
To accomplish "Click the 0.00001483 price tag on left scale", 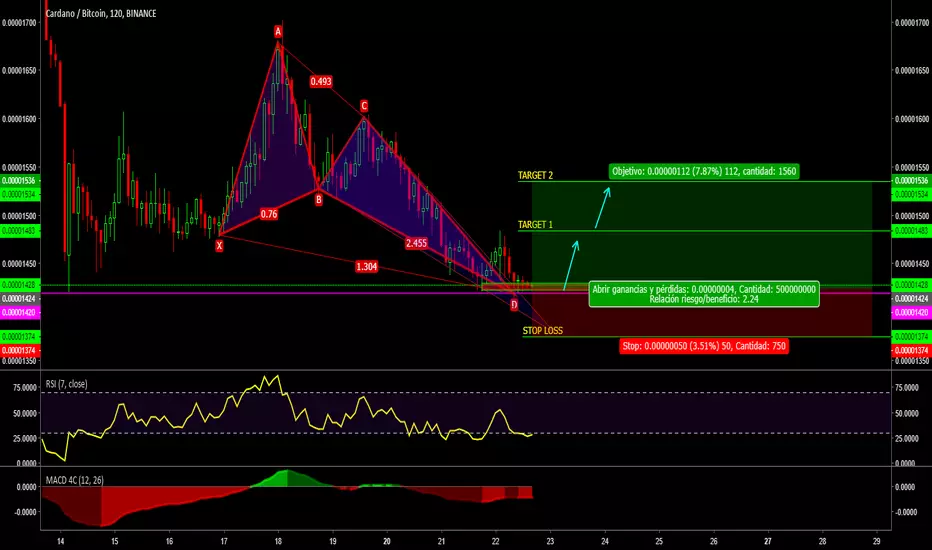I will coord(20,231).
